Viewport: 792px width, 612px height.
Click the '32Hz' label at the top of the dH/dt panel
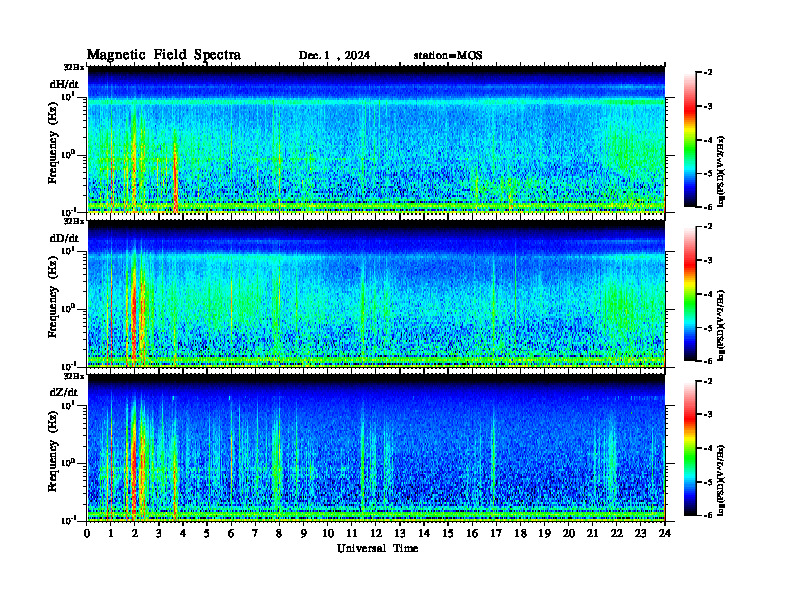tap(74, 67)
